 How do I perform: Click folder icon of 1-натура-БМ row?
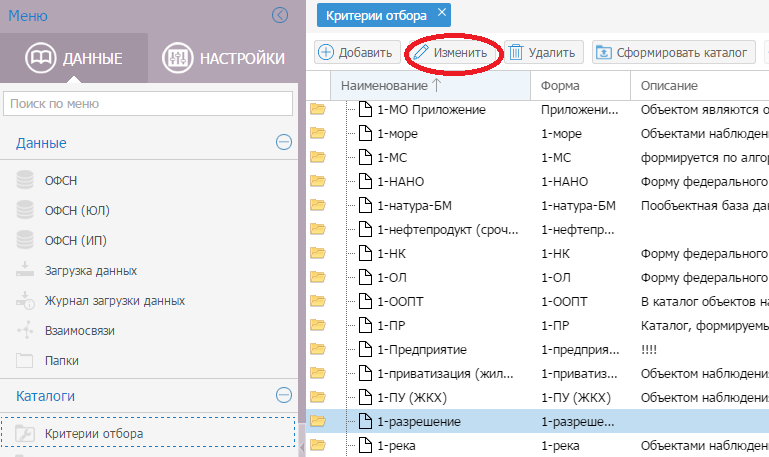(318, 205)
